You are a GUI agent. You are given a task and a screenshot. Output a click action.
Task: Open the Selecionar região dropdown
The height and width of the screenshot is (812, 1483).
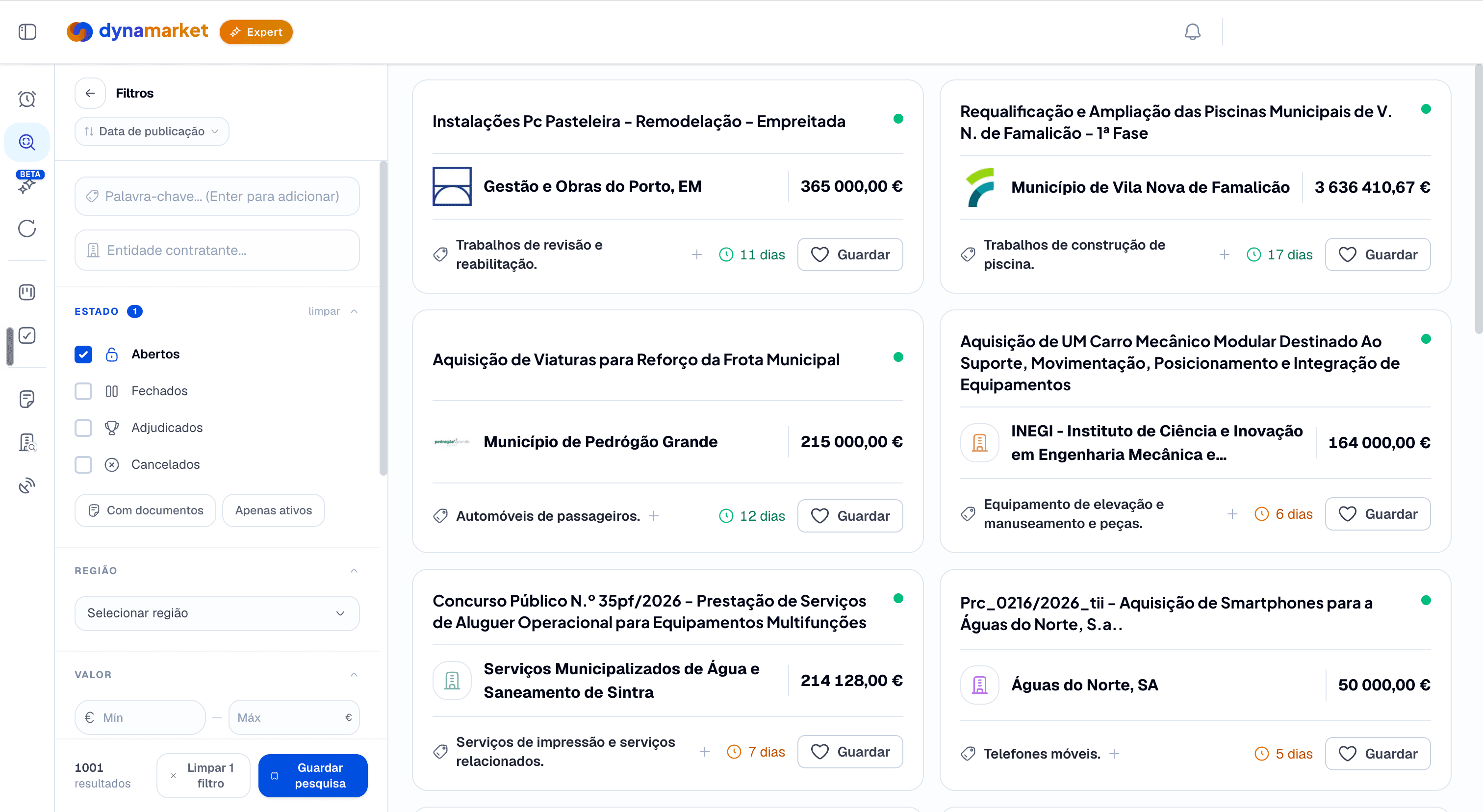click(217, 613)
